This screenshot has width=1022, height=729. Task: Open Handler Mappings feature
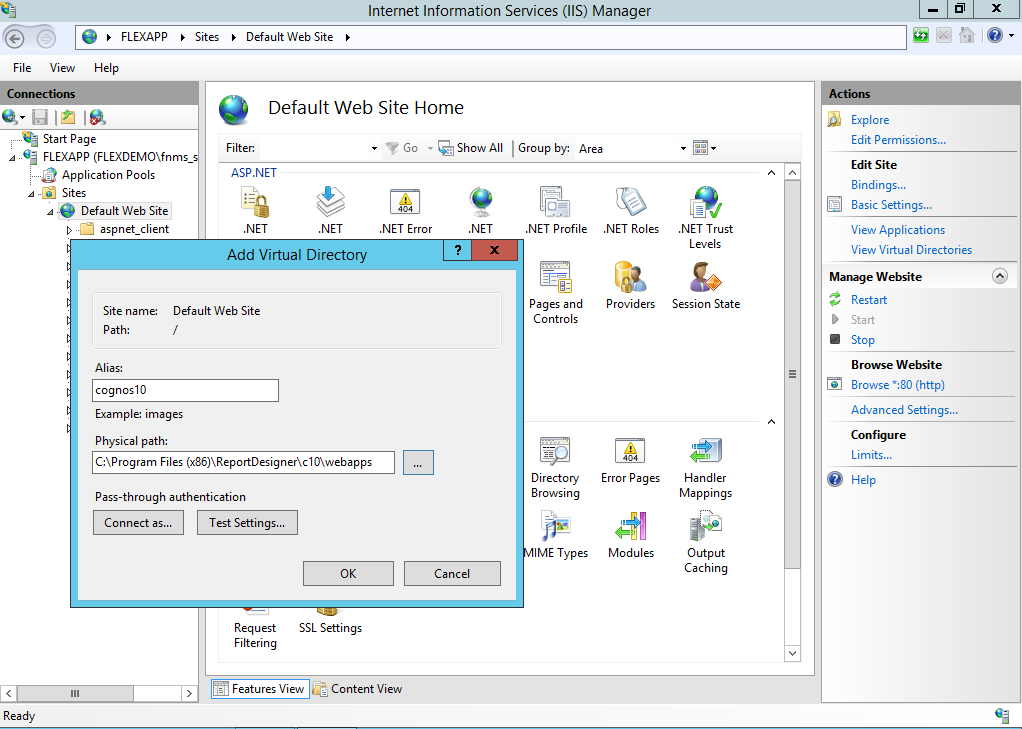pyautogui.click(x=705, y=467)
